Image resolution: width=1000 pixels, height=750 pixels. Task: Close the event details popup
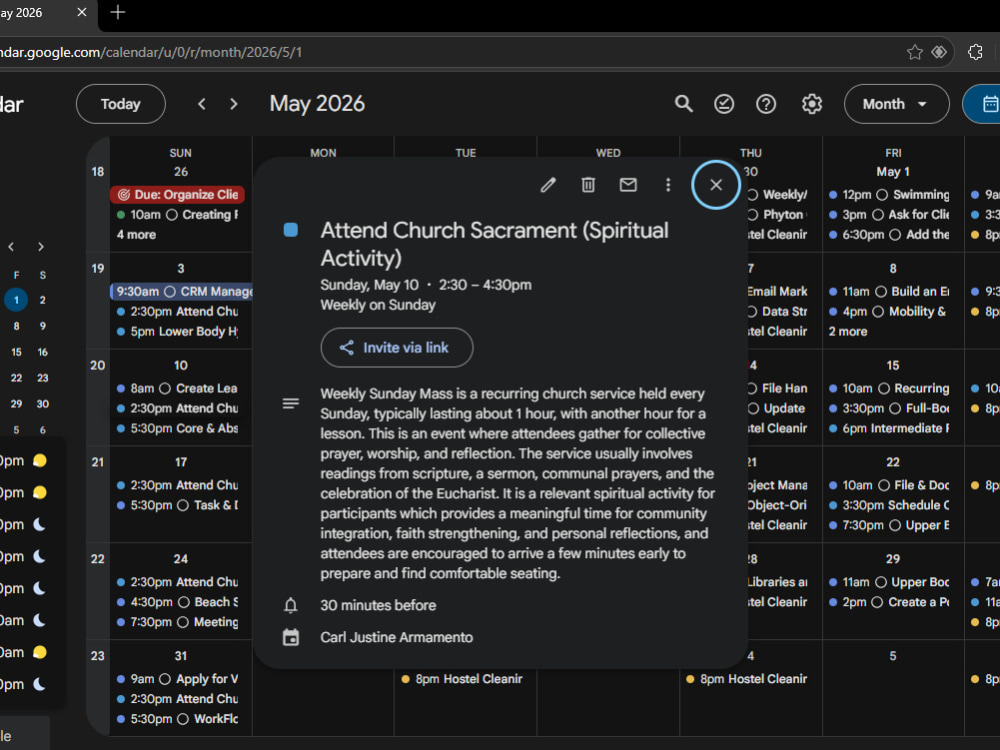[716, 185]
